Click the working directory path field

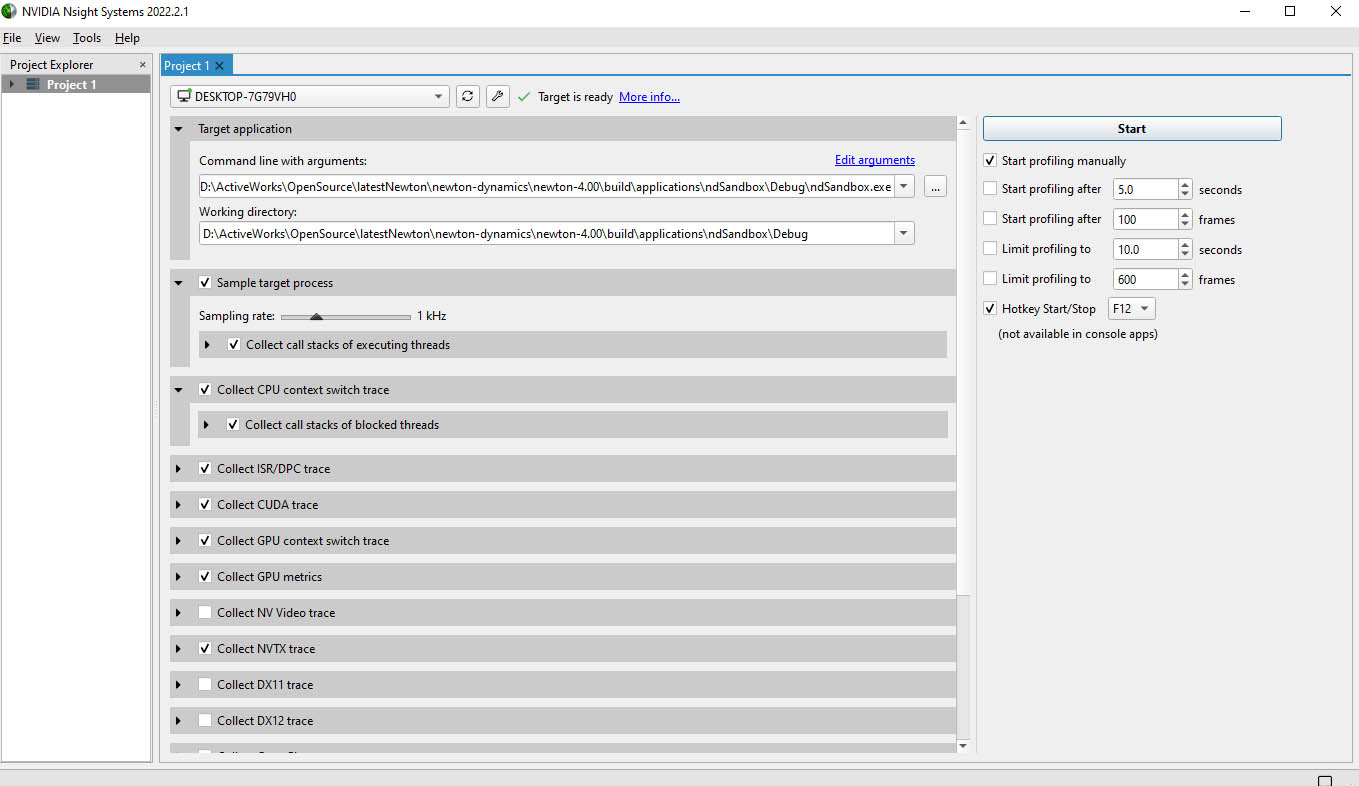click(546, 234)
